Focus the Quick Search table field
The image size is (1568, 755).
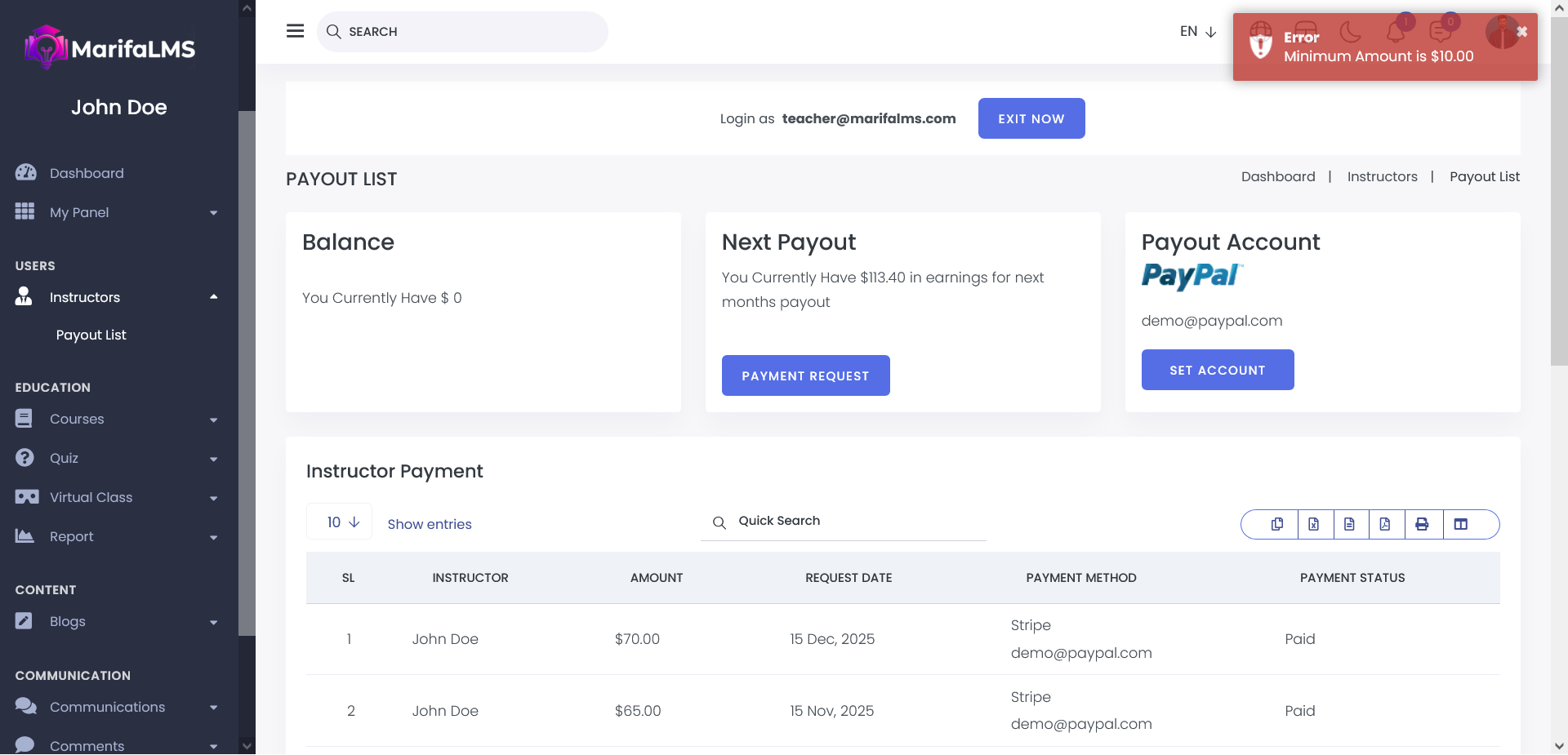coord(857,521)
